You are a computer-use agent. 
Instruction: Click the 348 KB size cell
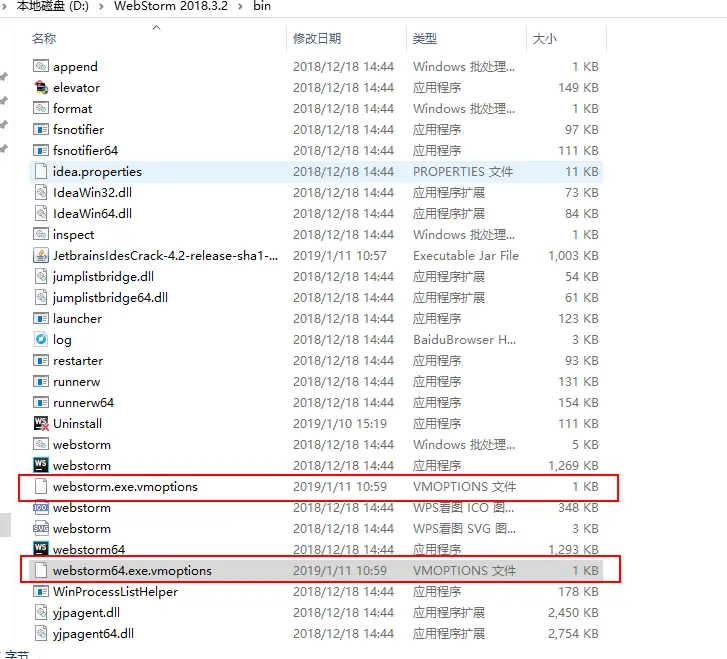point(578,507)
